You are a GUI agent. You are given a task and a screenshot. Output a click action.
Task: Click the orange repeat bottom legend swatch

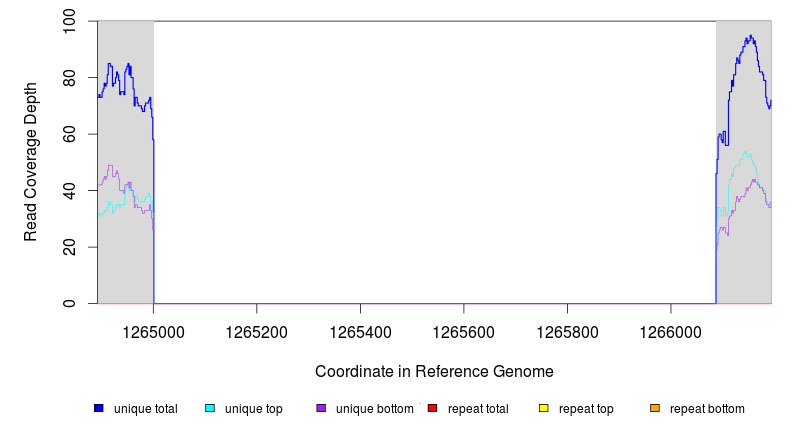(x=655, y=409)
